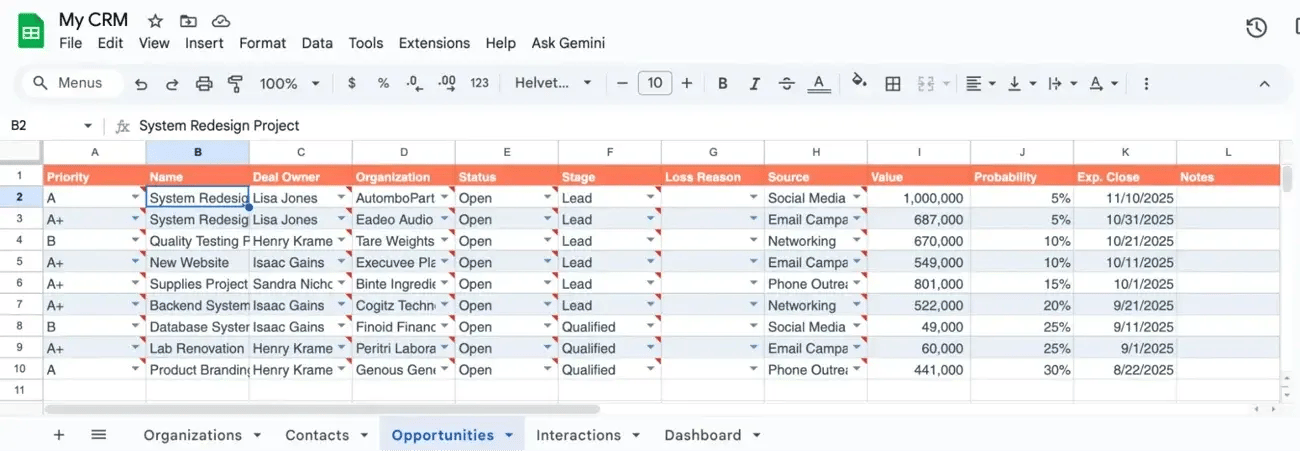Format as currency with dollar icon
This screenshot has width=1300, height=451.
[352, 84]
